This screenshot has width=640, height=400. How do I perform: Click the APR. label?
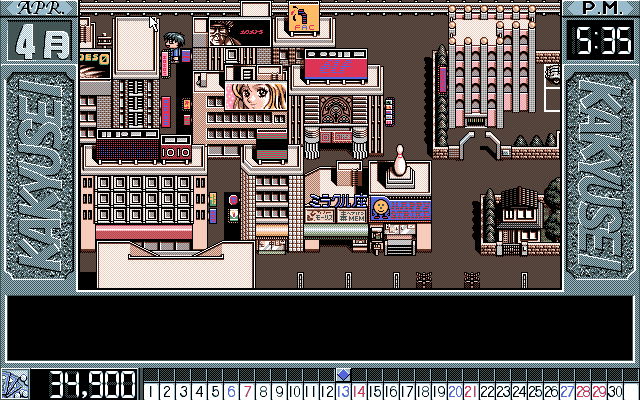coord(40,8)
